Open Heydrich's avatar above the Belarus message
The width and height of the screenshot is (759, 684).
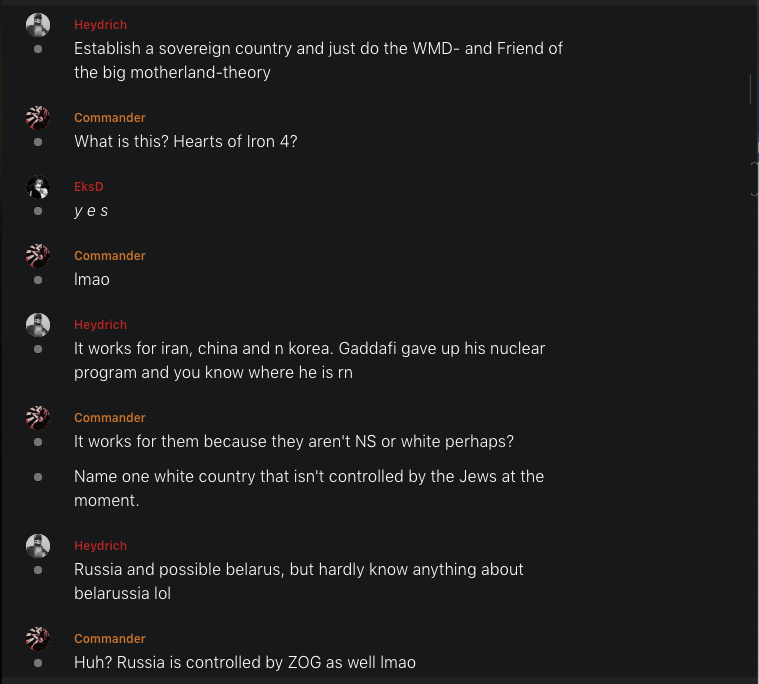tap(38, 546)
